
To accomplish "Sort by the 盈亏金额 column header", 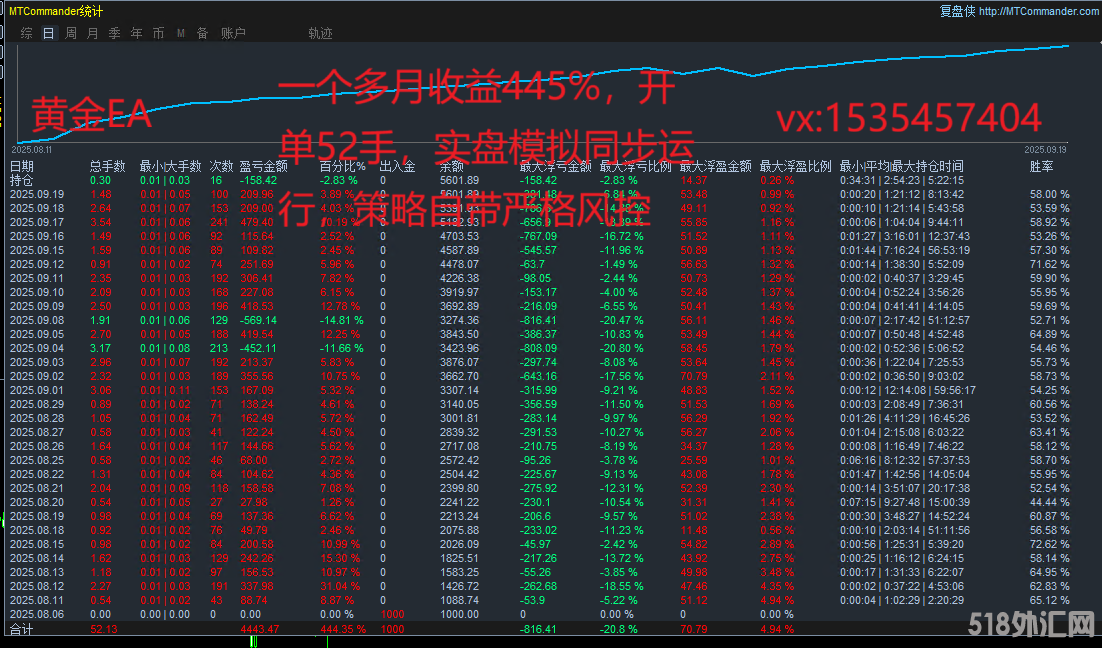I will coord(264,166).
